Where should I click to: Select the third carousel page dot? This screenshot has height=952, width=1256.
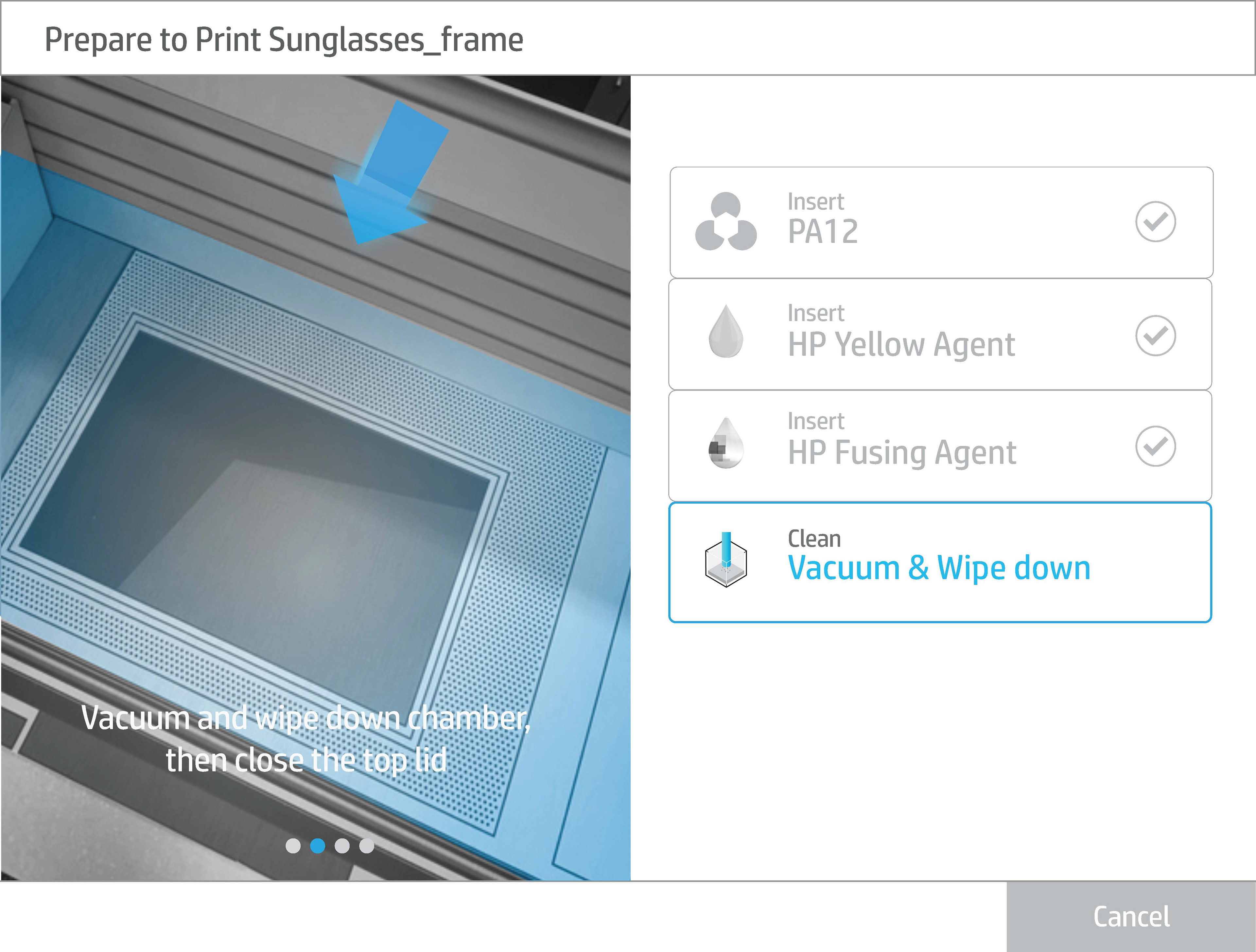(342, 846)
